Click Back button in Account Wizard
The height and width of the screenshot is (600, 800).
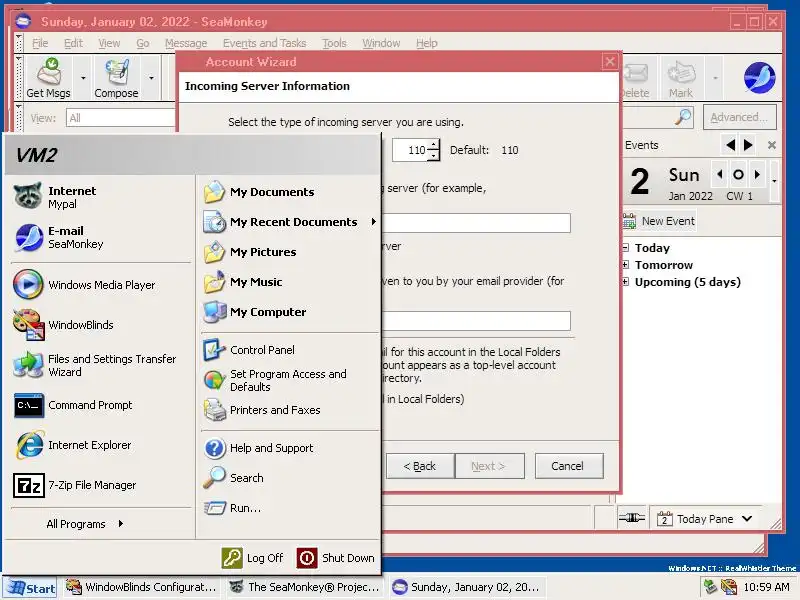click(419, 466)
